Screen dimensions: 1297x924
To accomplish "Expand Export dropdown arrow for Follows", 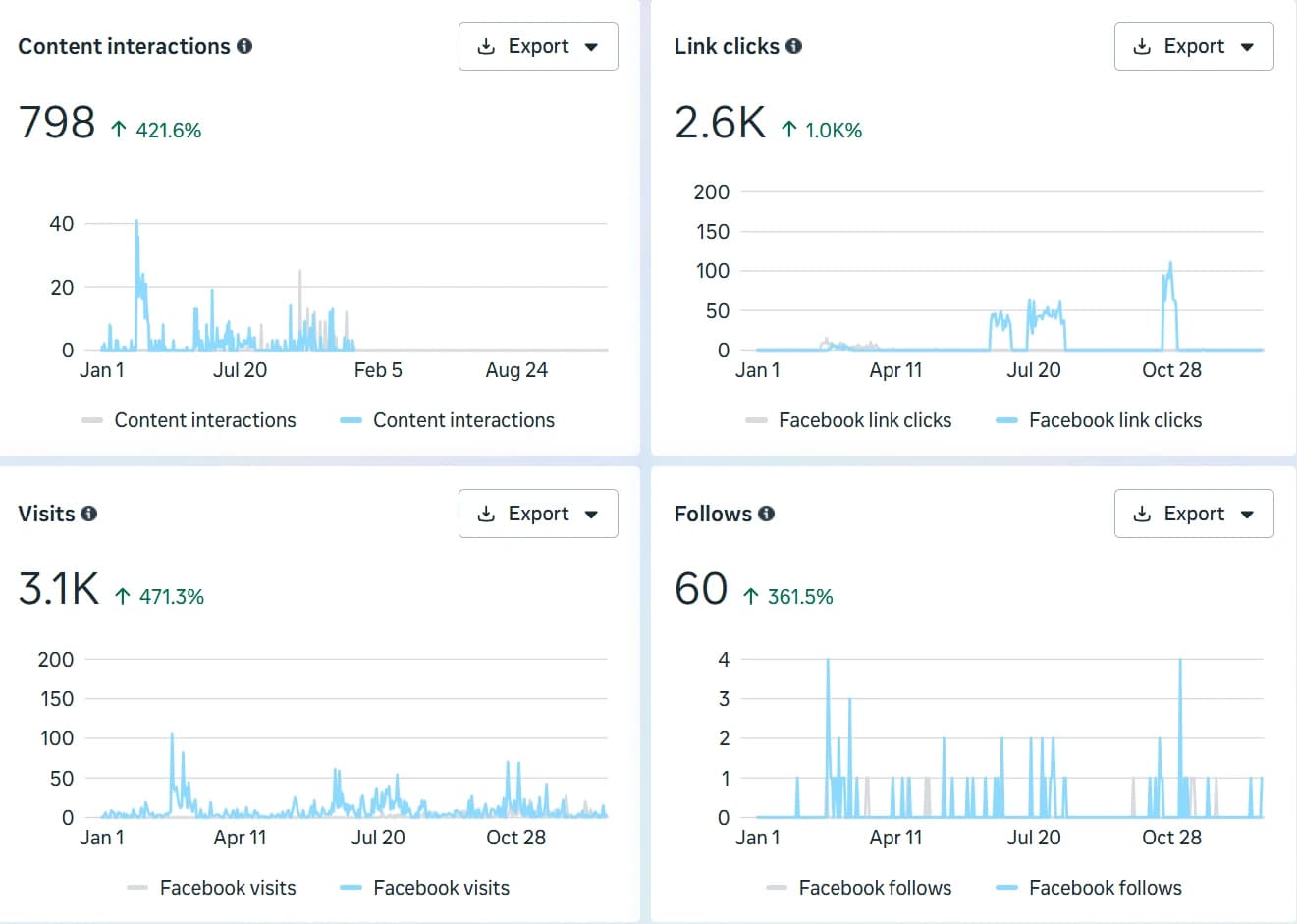I will point(1247,515).
